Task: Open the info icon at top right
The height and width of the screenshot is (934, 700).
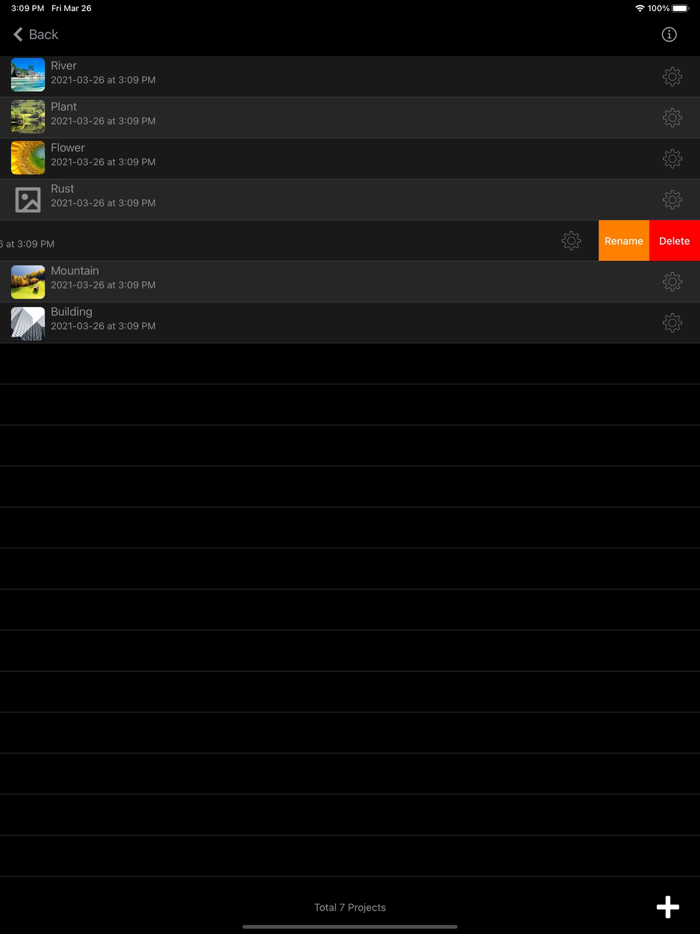Action: (x=669, y=35)
